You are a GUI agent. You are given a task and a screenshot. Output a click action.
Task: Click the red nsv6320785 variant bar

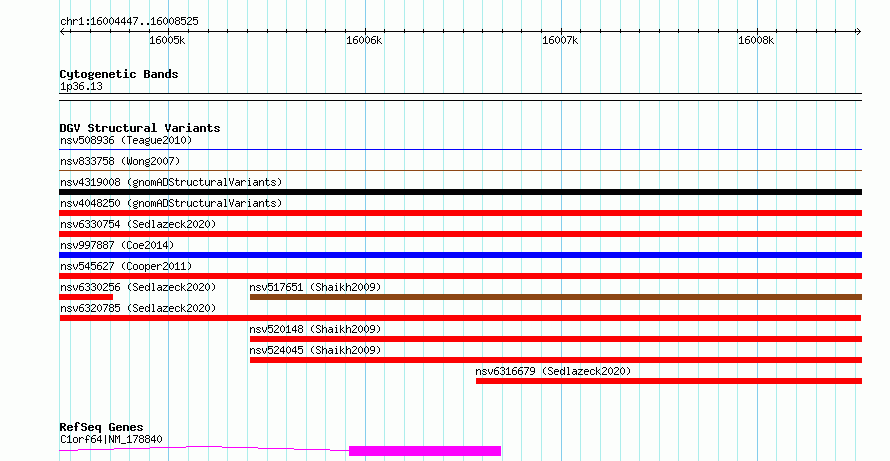click(460, 318)
